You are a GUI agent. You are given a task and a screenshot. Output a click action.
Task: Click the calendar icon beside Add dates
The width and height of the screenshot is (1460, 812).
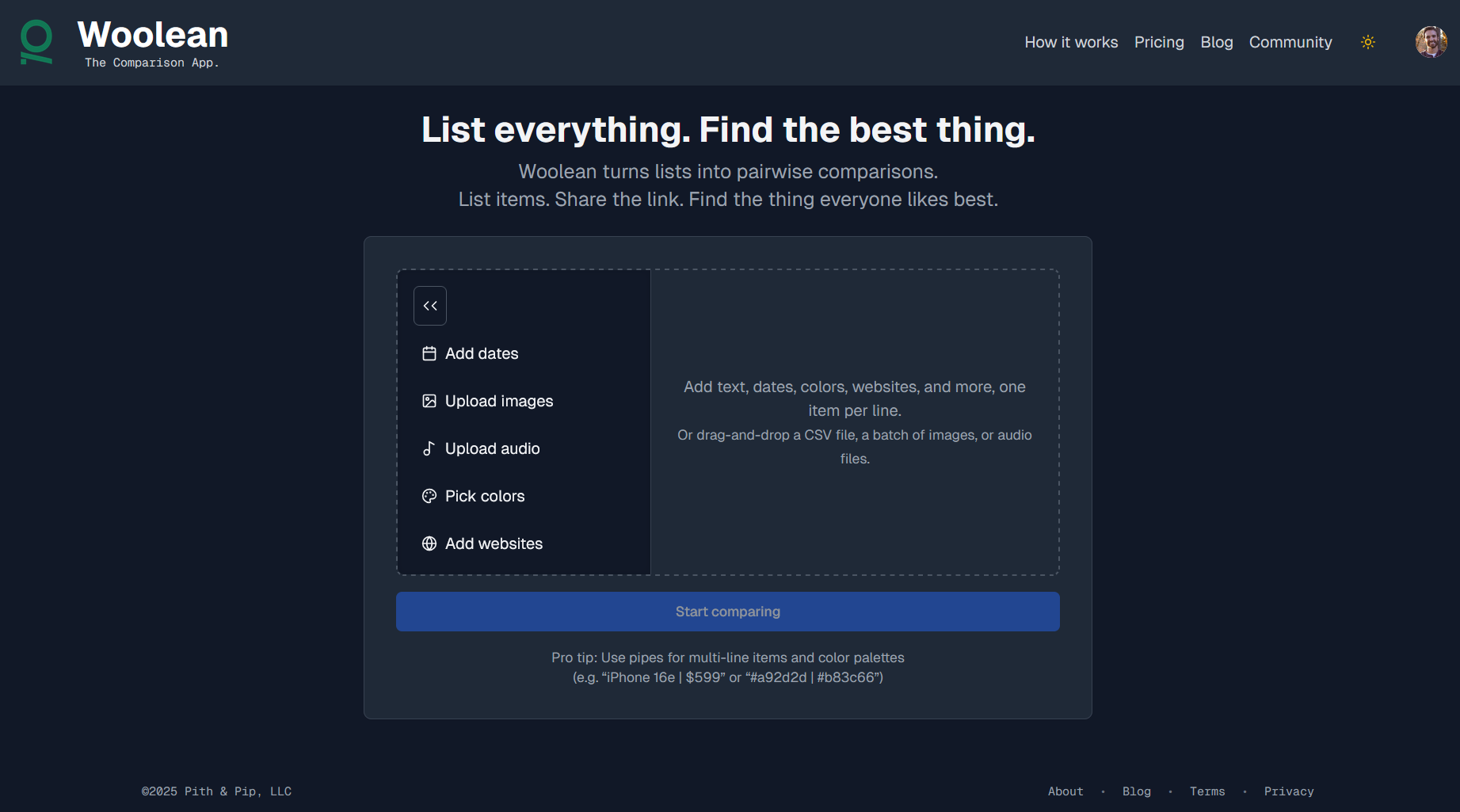click(429, 353)
